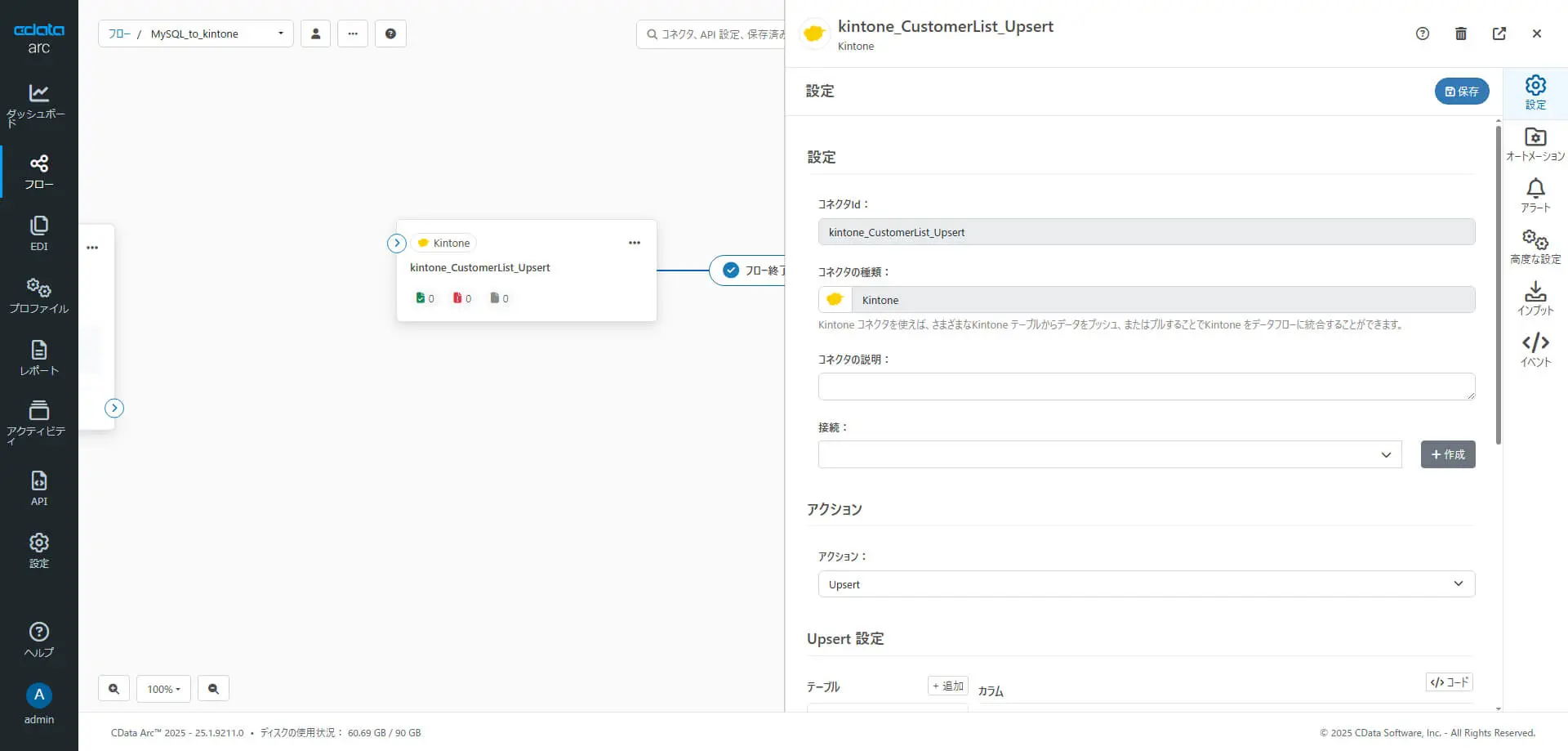The width and height of the screenshot is (1568, 751).
Task: Save the connector settings
Action: [x=1461, y=92]
